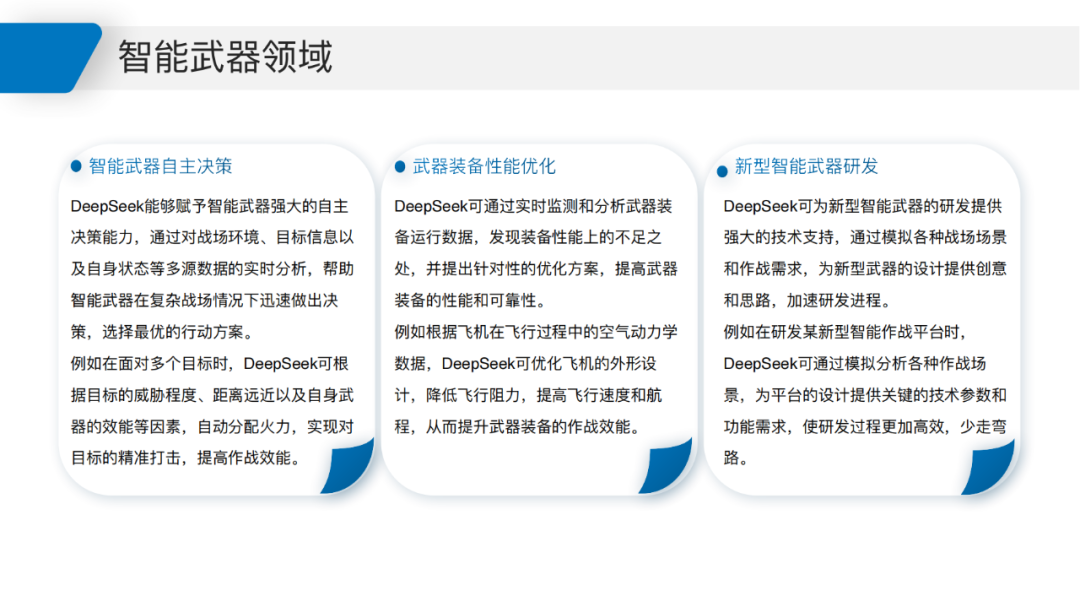The width and height of the screenshot is (1080, 607).
Task: Click line starting 例如根据飞机在飞行过程
Action: (x=536, y=332)
